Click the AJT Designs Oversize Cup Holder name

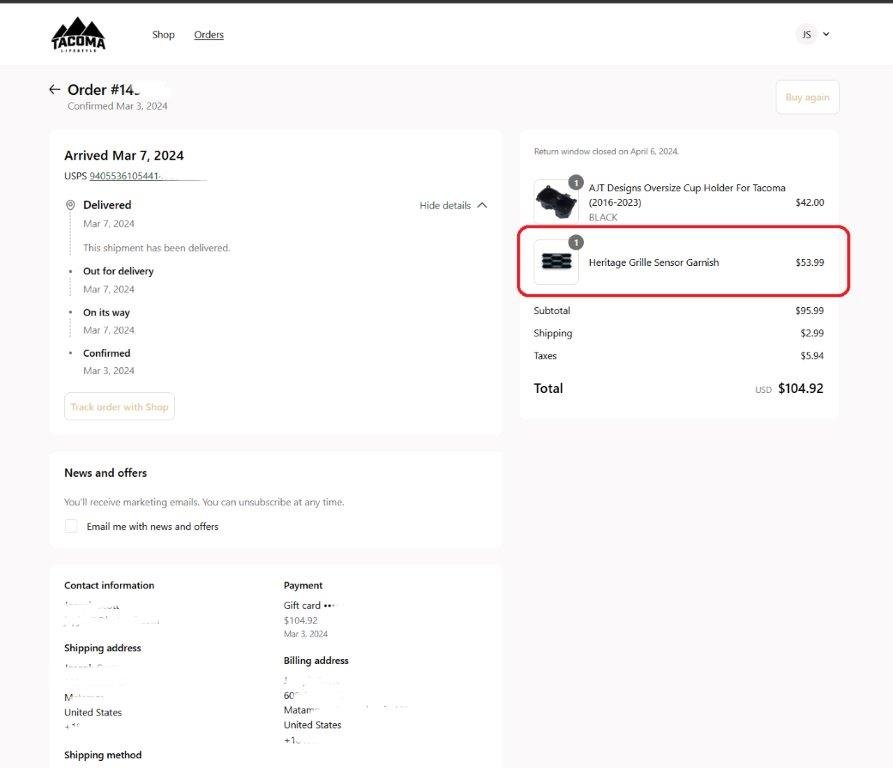point(687,195)
